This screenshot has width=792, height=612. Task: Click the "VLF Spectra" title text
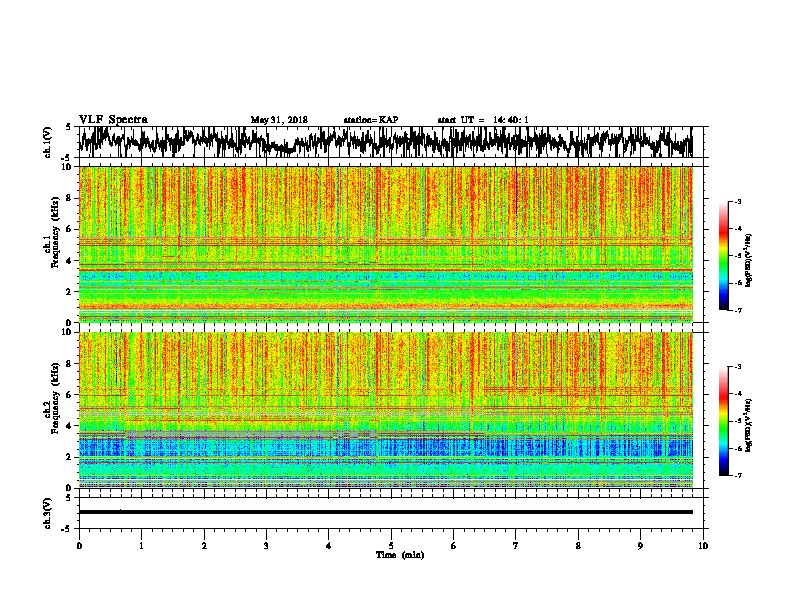(113, 120)
